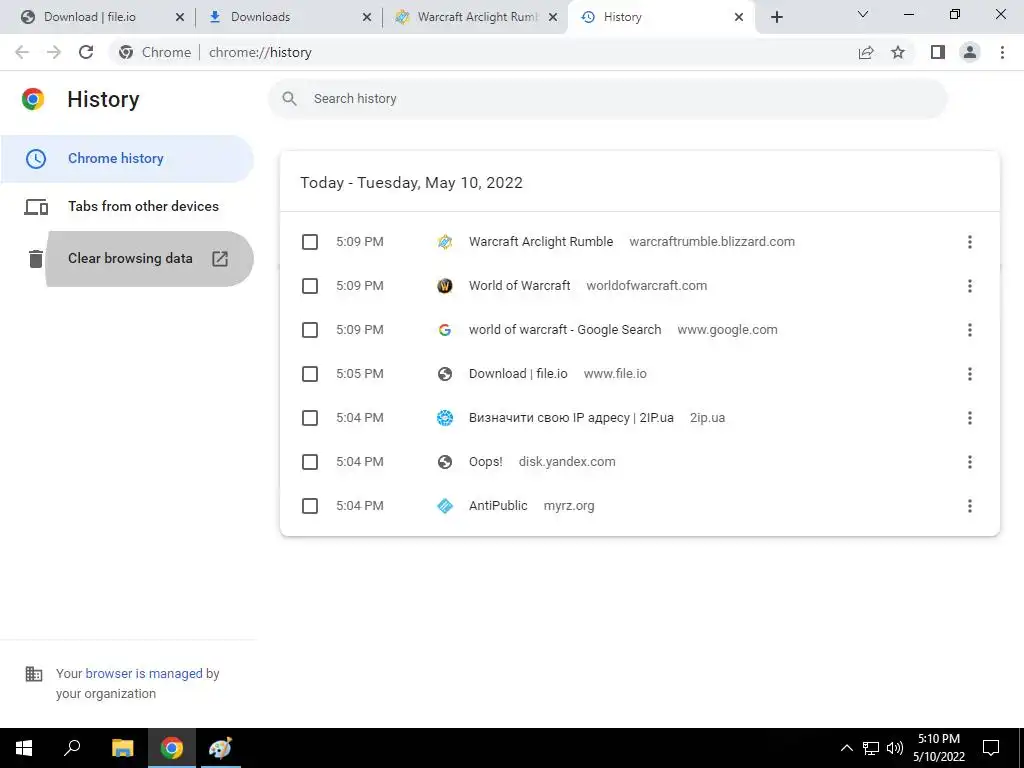Click the search magnifier icon in history

[x=289, y=99]
